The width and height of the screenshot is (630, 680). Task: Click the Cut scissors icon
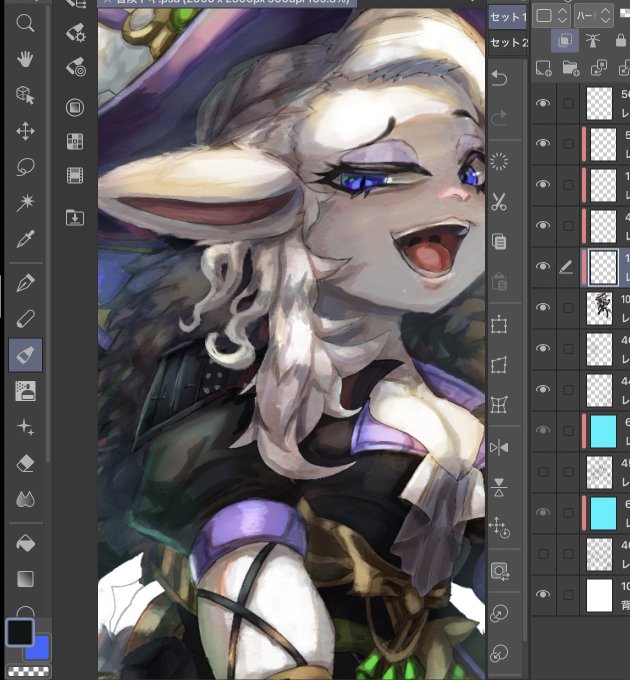coord(499,202)
